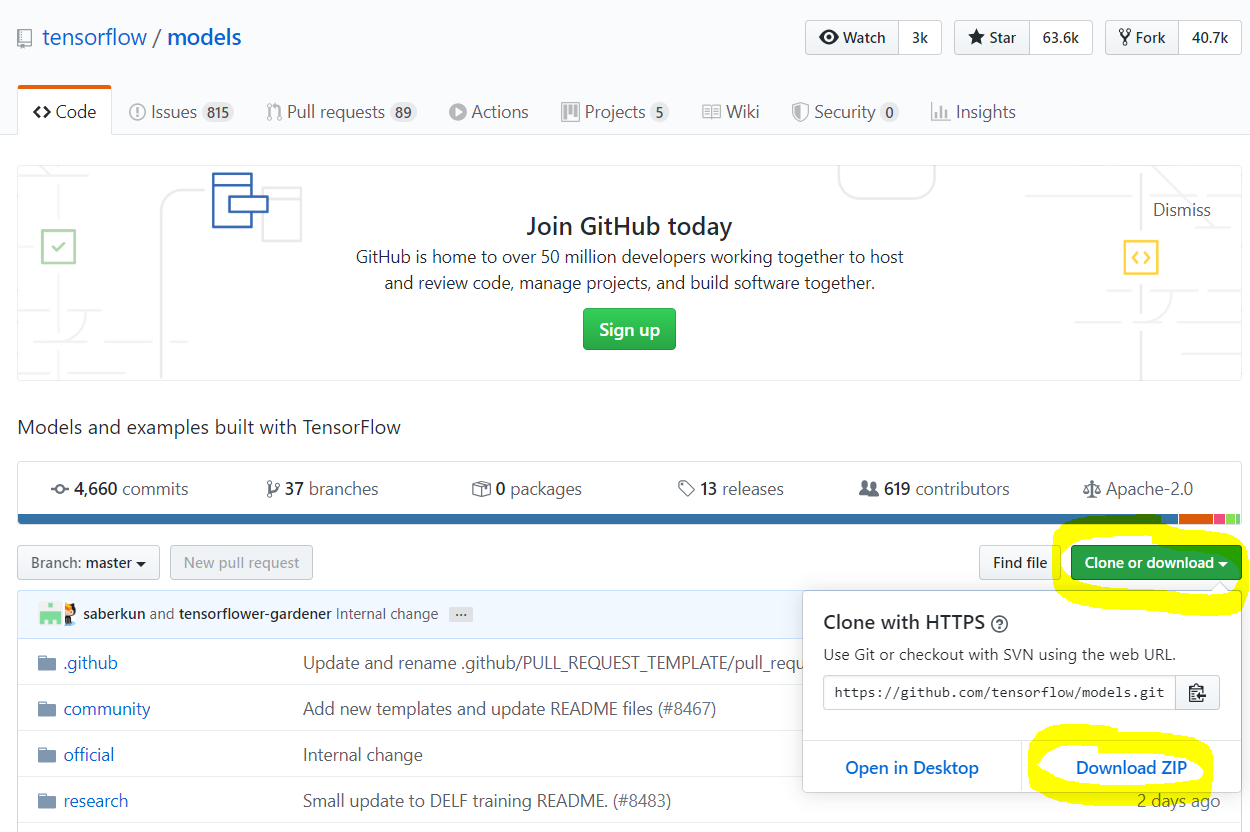The height and width of the screenshot is (832, 1250).
Task: View the 37 branches
Action: [322, 489]
